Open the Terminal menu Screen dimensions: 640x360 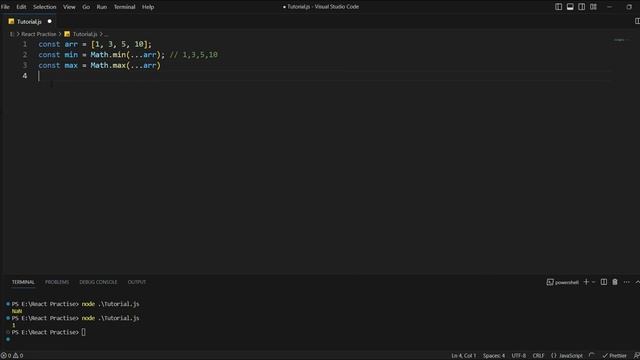pos(124,7)
